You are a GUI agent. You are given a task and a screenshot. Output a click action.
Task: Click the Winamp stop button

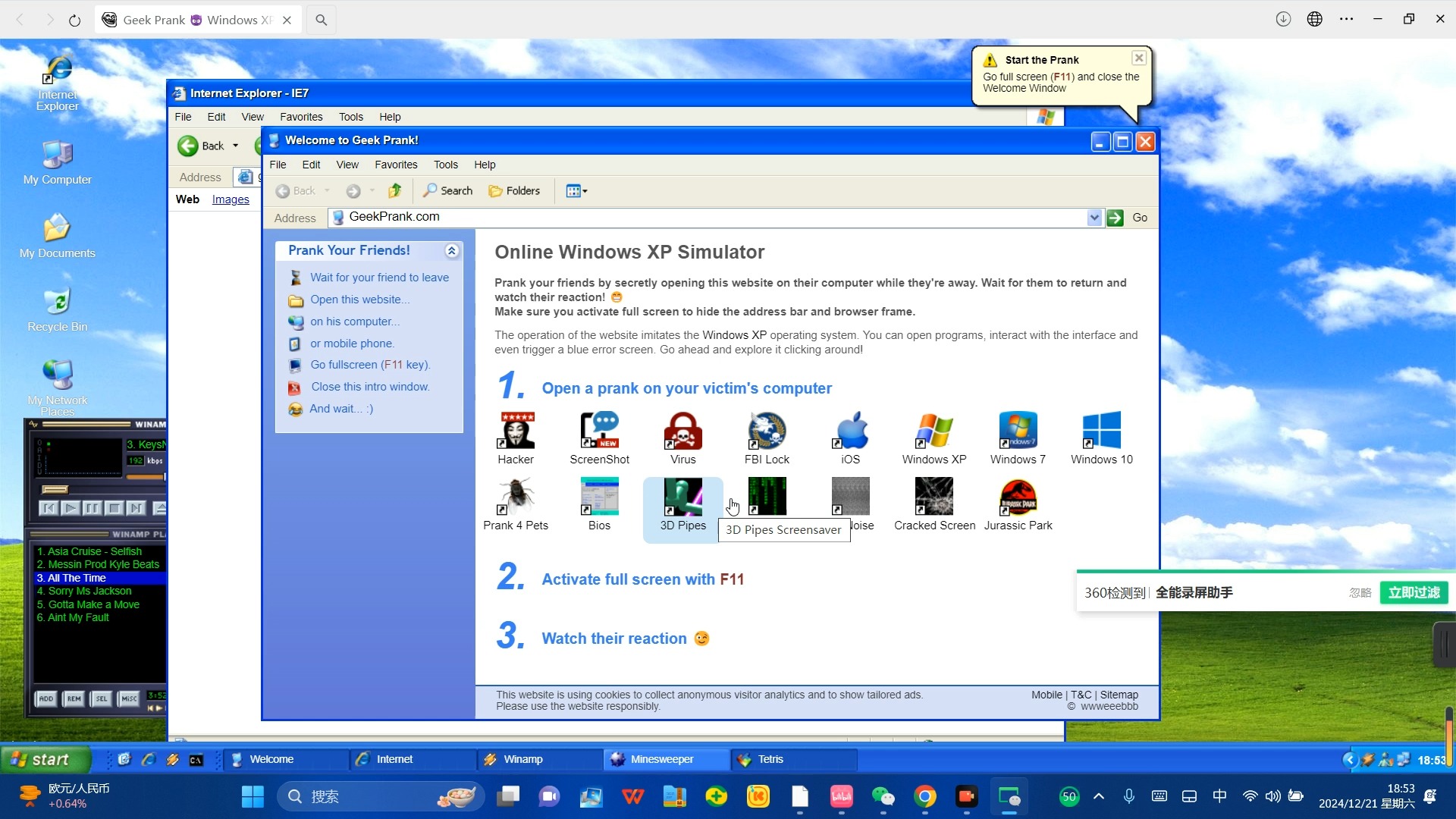coord(115,508)
